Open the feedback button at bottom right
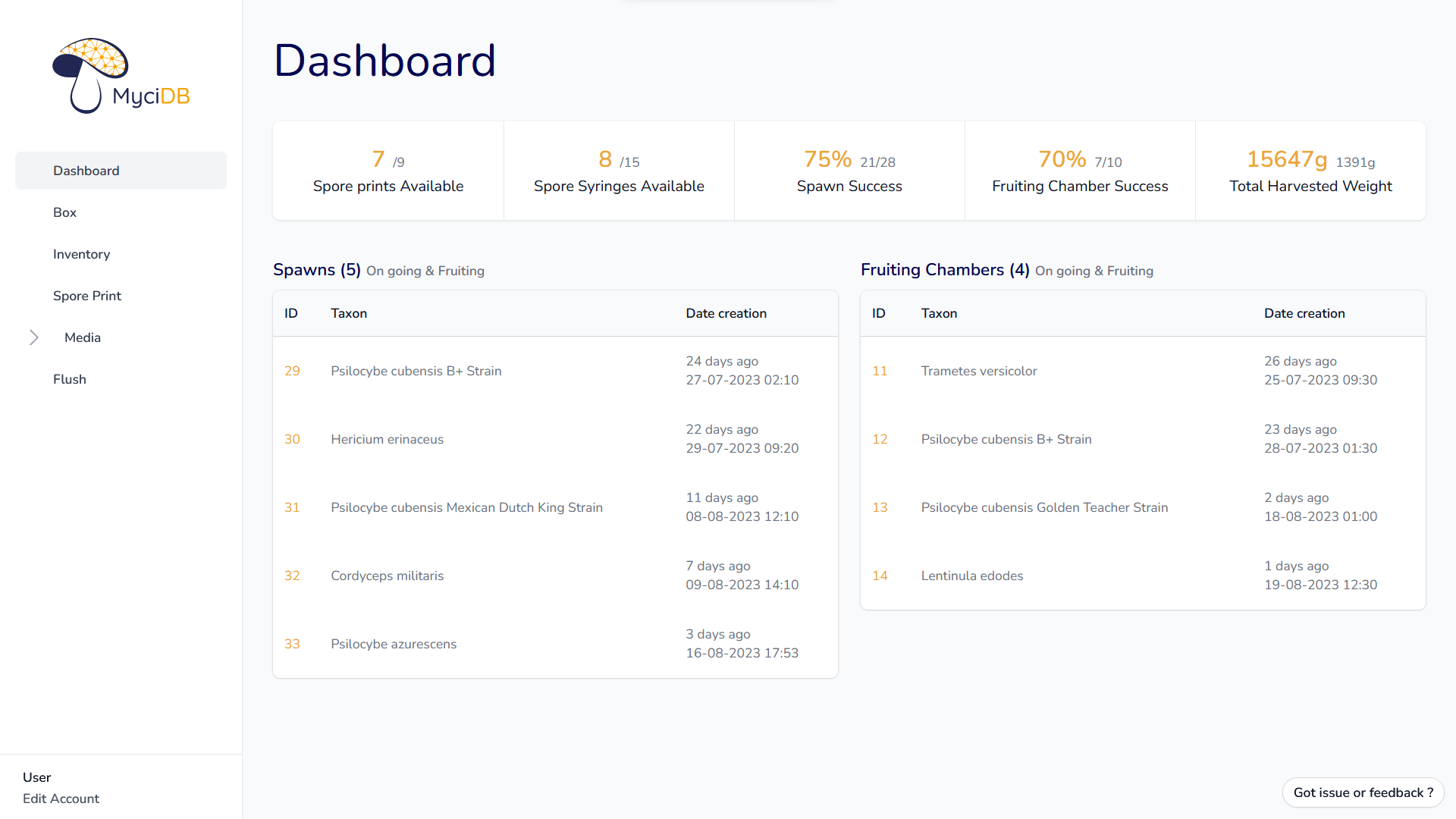Image resolution: width=1456 pixels, height=819 pixels. point(1363,792)
